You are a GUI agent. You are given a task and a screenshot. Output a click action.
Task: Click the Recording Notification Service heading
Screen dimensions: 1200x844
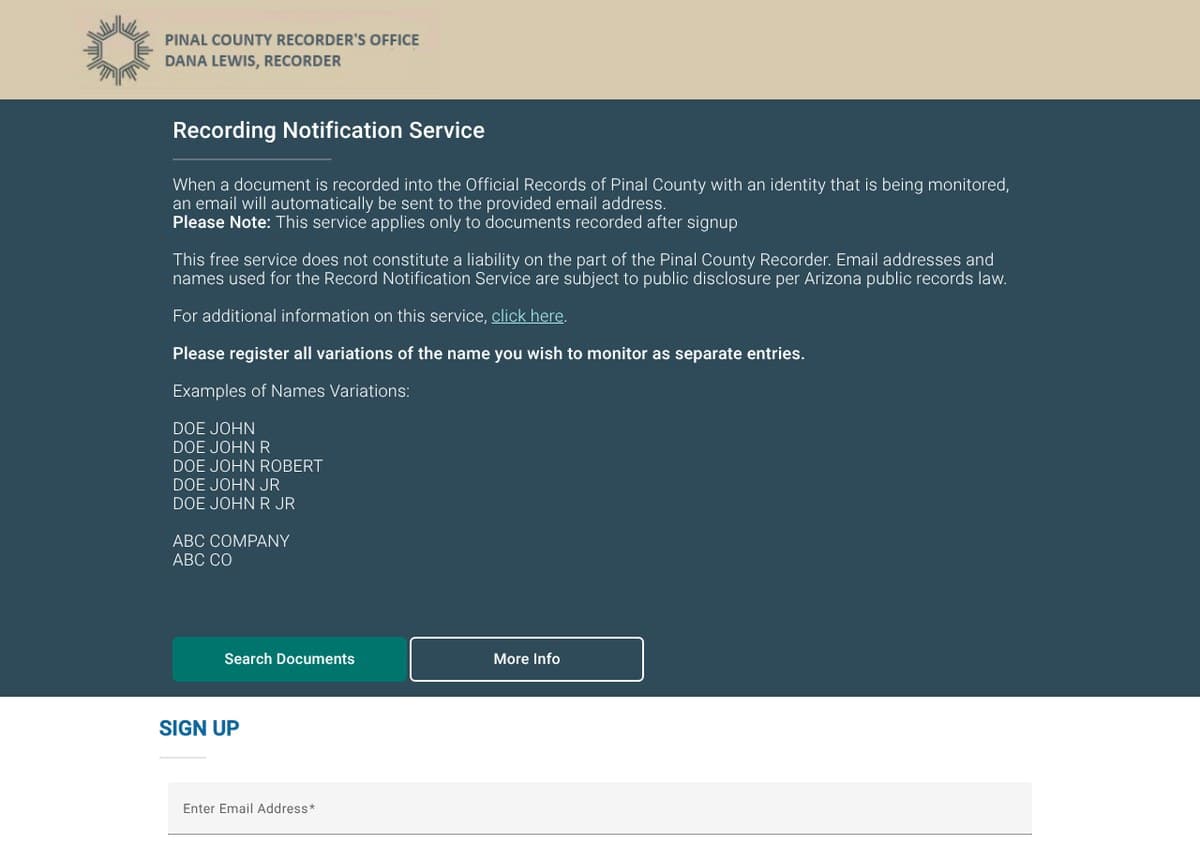click(328, 130)
